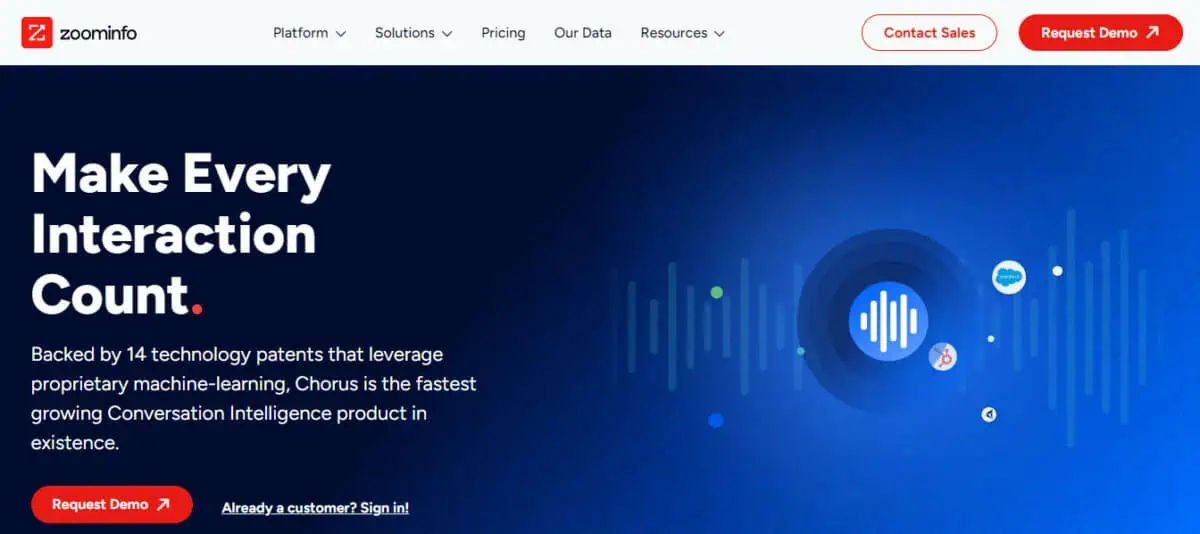Click Request Demo button in header
1200x534 pixels.
(x=1100, y=32)
